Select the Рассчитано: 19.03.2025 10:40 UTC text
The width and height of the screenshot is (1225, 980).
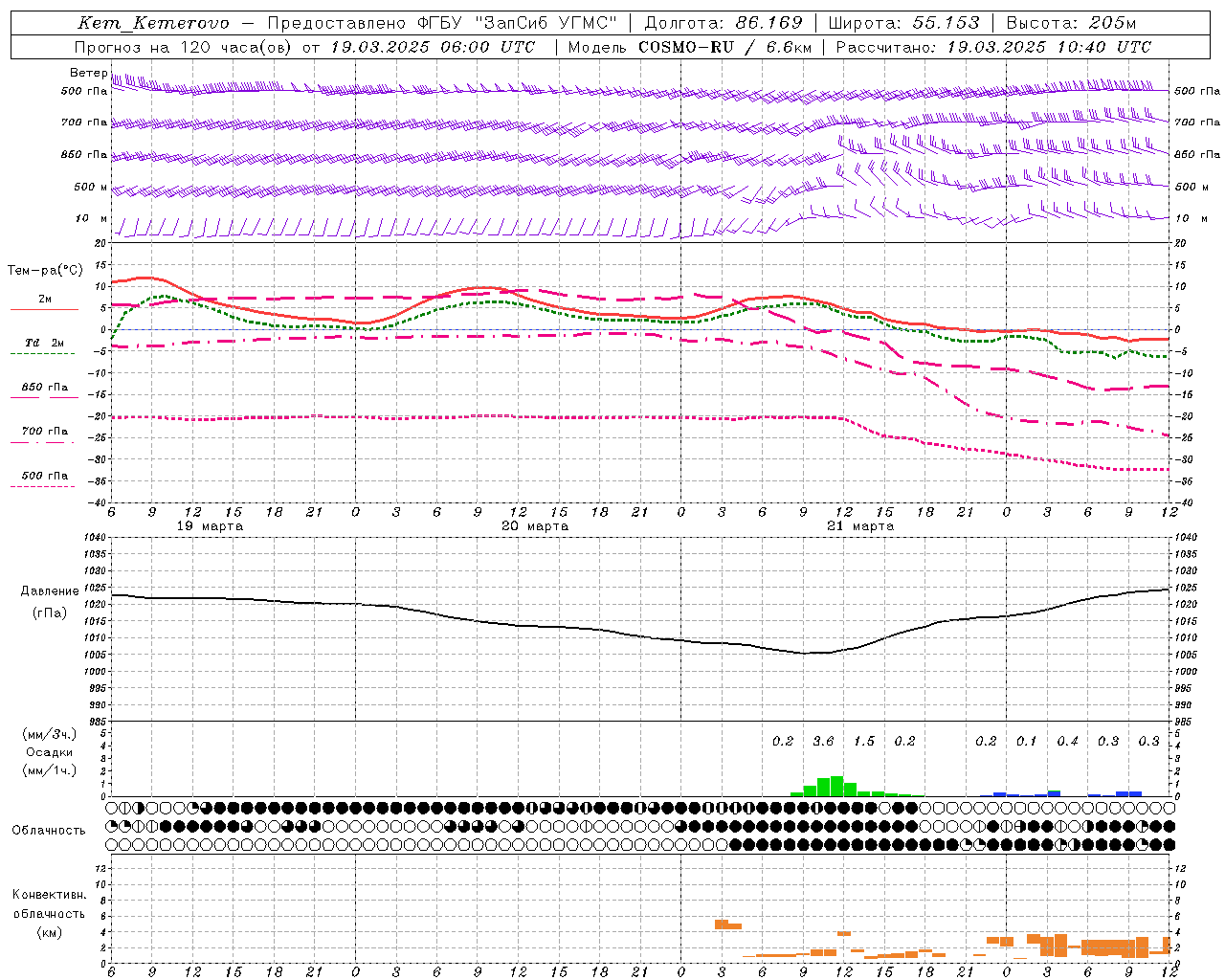click(993, 47)
